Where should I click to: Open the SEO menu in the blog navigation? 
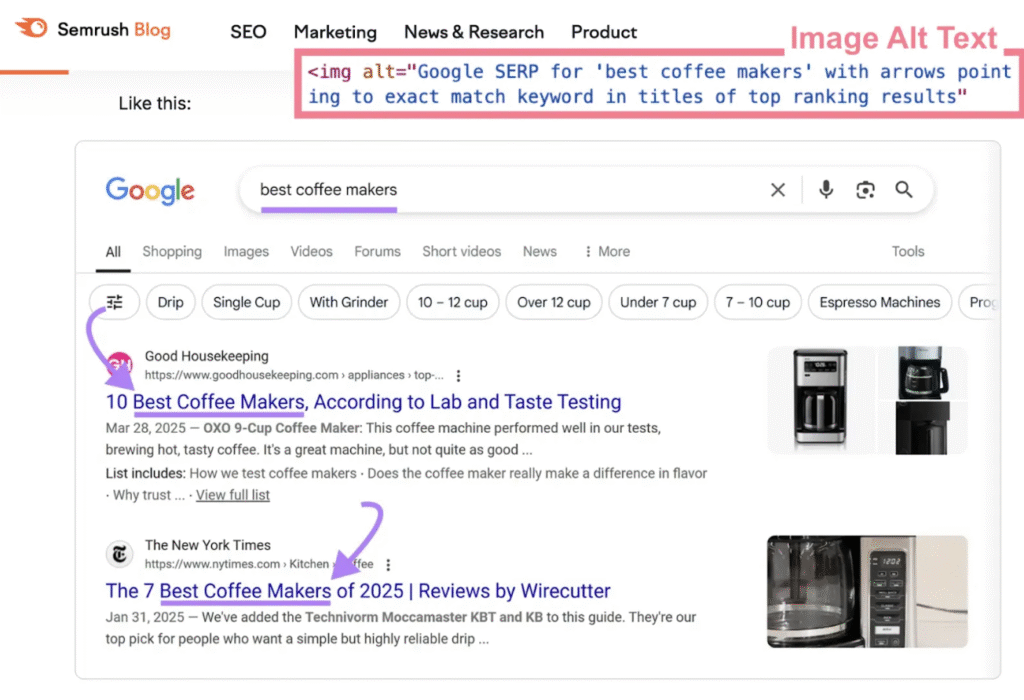(247, 32)
